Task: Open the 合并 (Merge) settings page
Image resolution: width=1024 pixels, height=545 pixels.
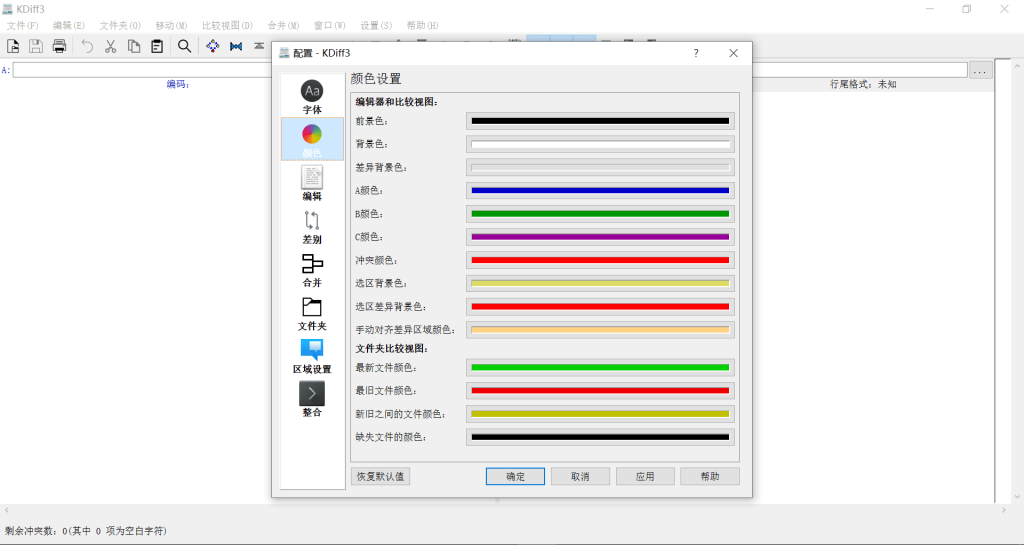Action: (312, 269)
